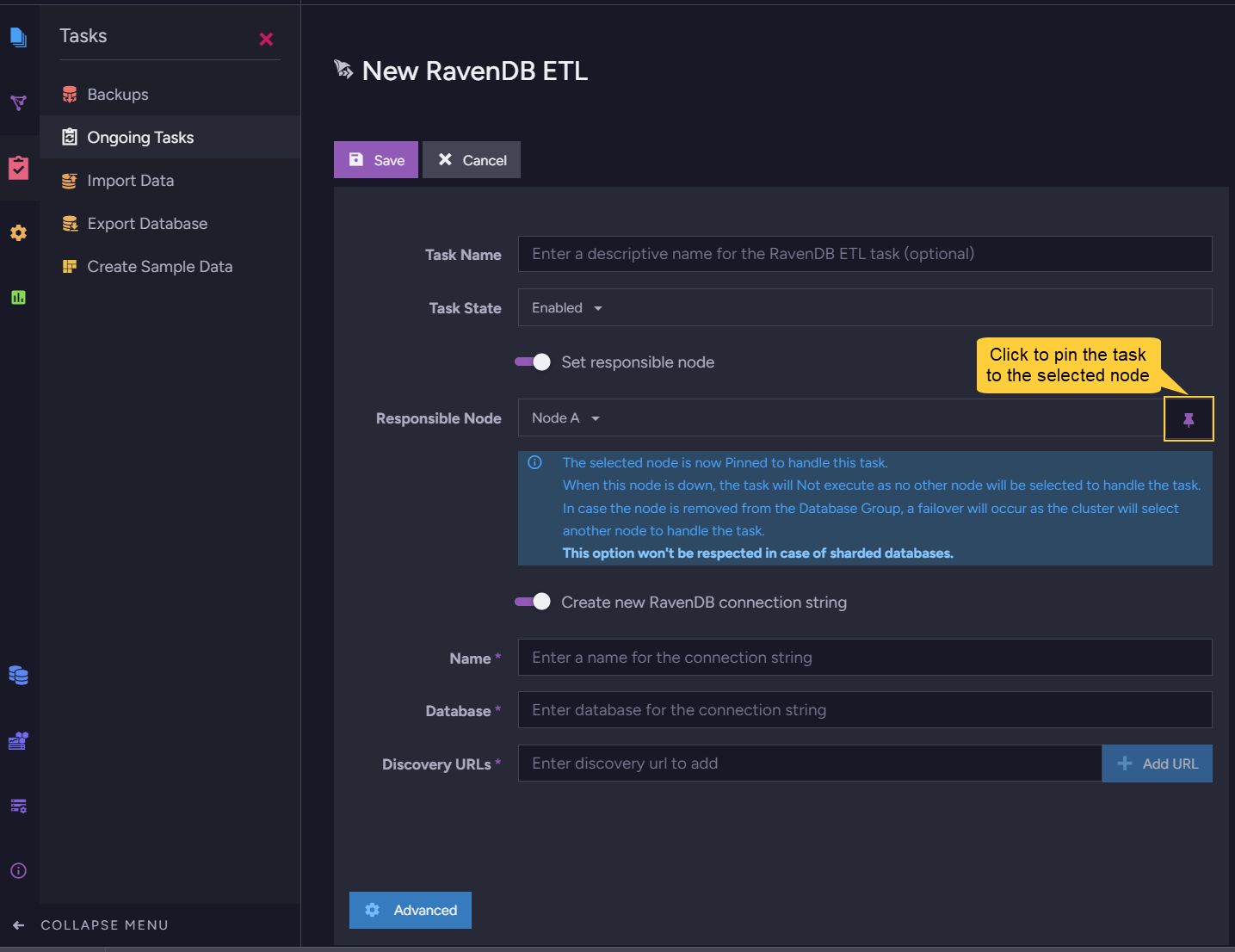Image resolution: width=1235 pixels, height=952 pixels.
Task: Open Export Database menu item
Action: pos(170,224)
